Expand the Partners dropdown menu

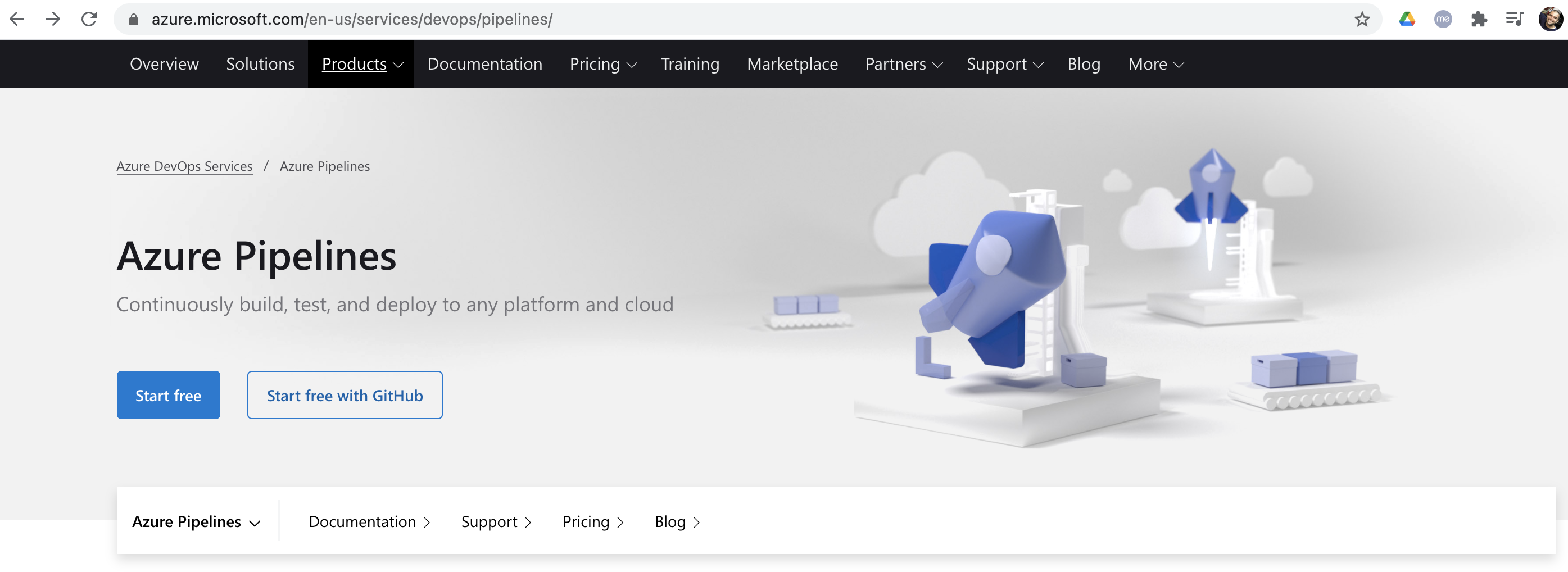point(903,64)
